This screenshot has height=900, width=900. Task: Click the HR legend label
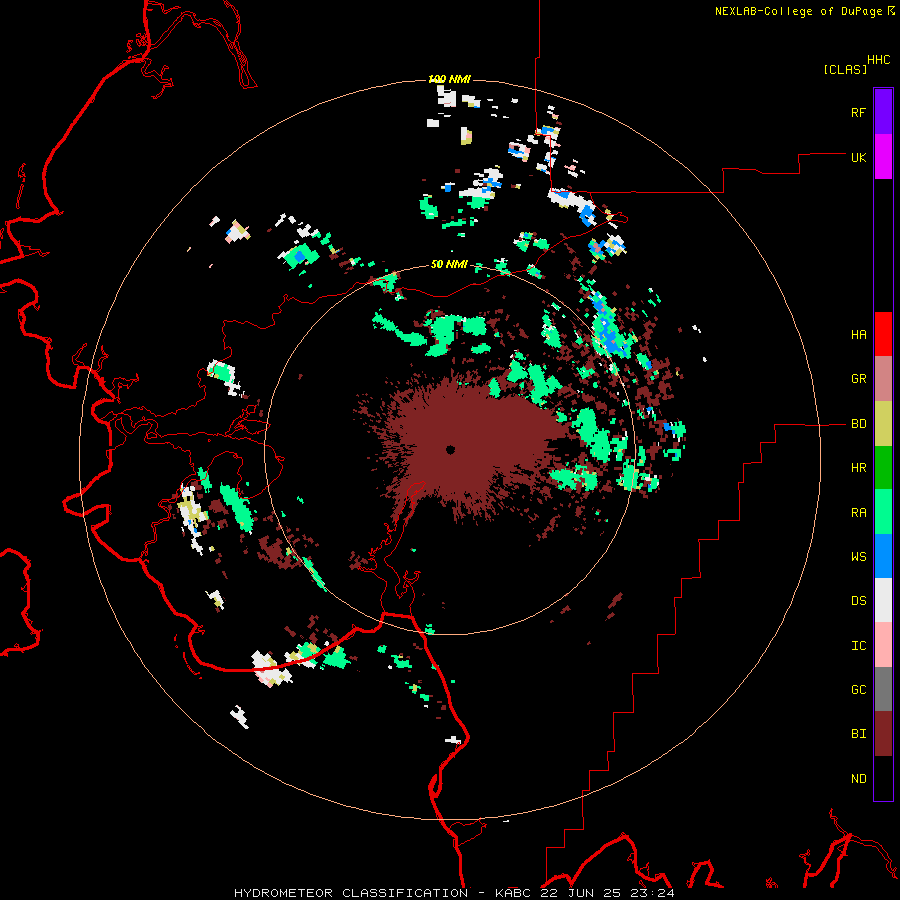pyautogui.click(x=858, y=468)
